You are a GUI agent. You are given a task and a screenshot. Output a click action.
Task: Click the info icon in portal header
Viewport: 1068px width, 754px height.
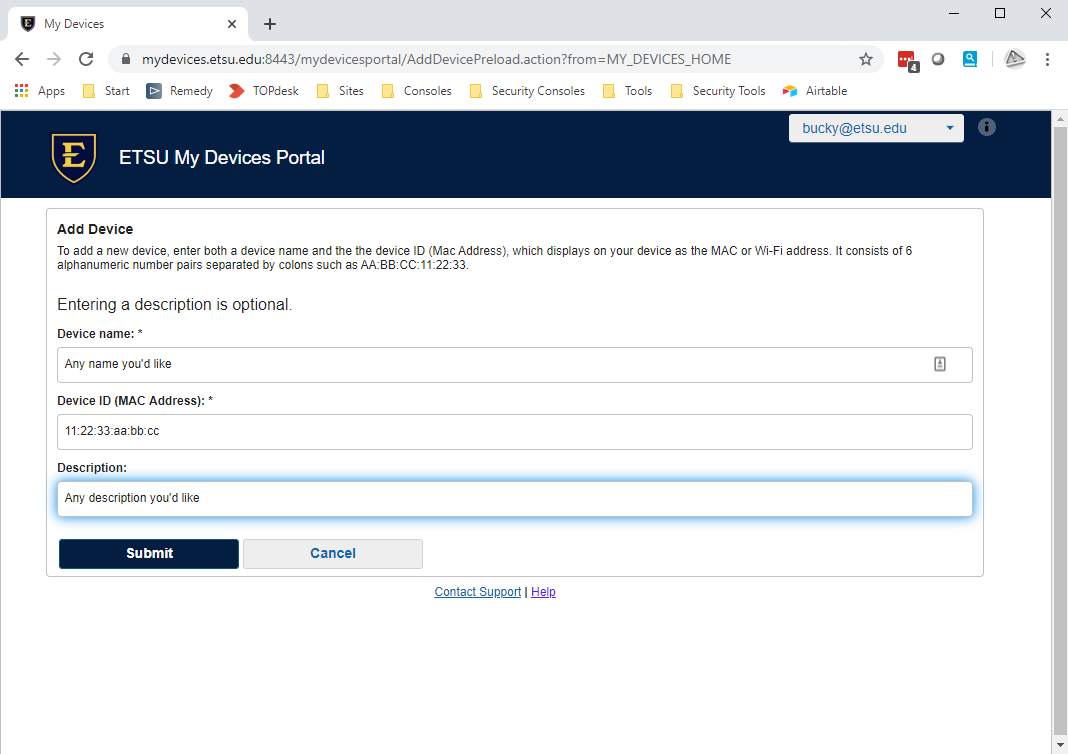tap(986, 127)
